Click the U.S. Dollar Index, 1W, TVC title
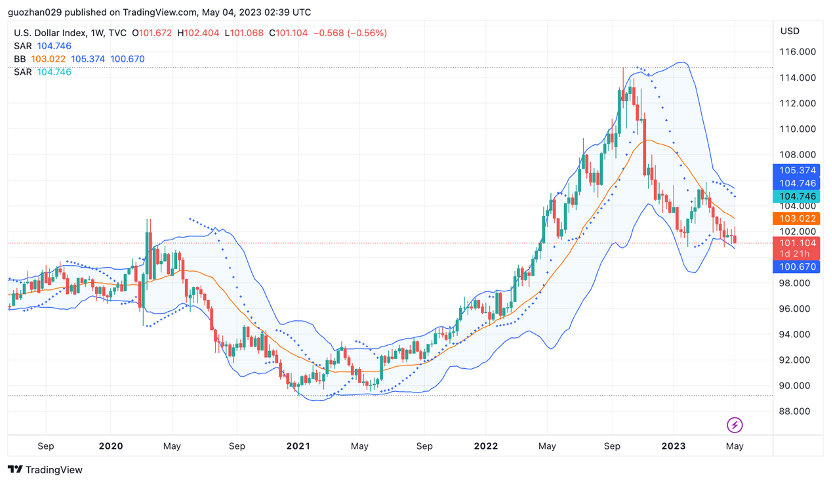832x484 pixels. [70, 33]
